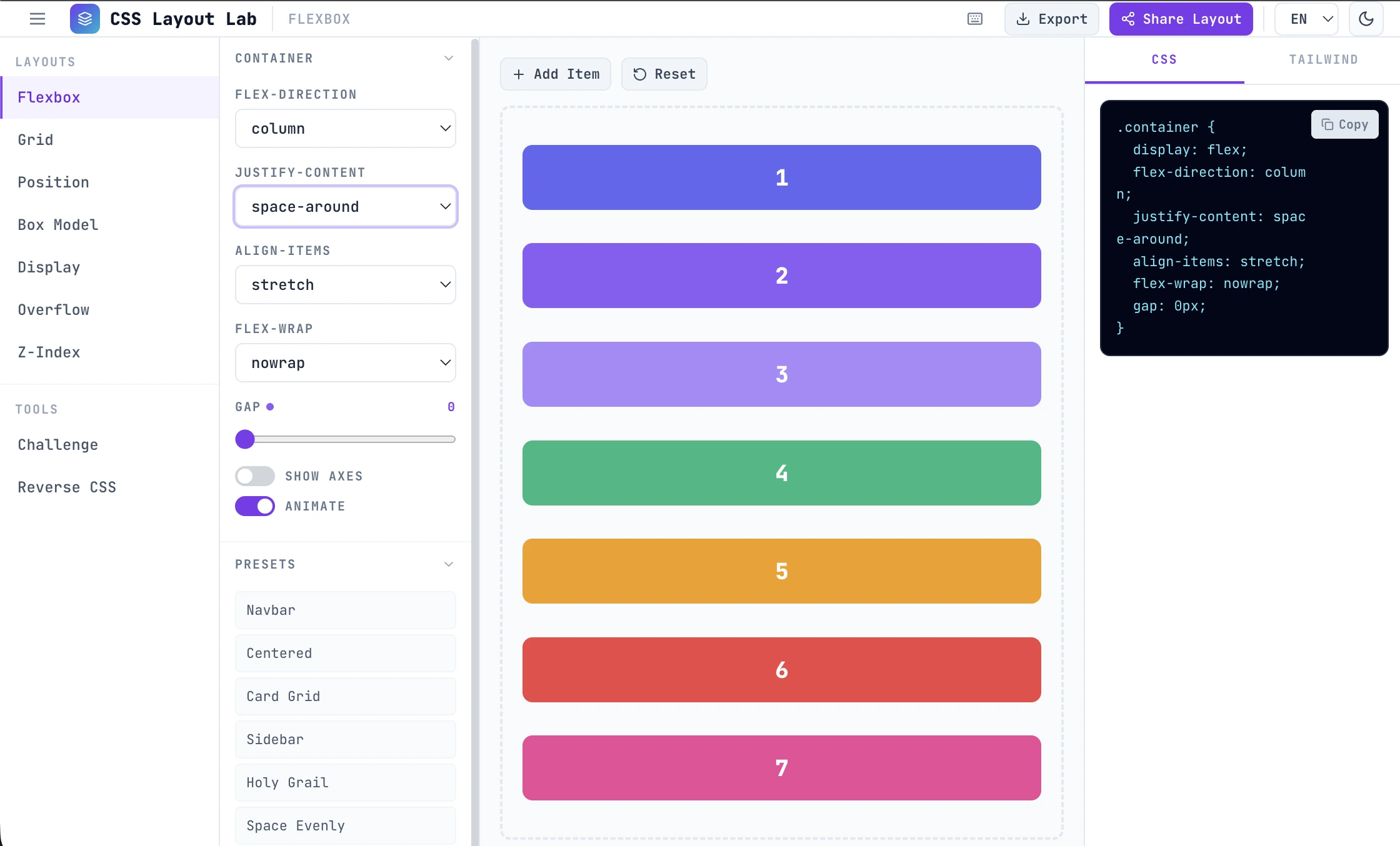The image size is (1400, 846).
Task: Click Add Item to create a new box
Action: (555, 74)
